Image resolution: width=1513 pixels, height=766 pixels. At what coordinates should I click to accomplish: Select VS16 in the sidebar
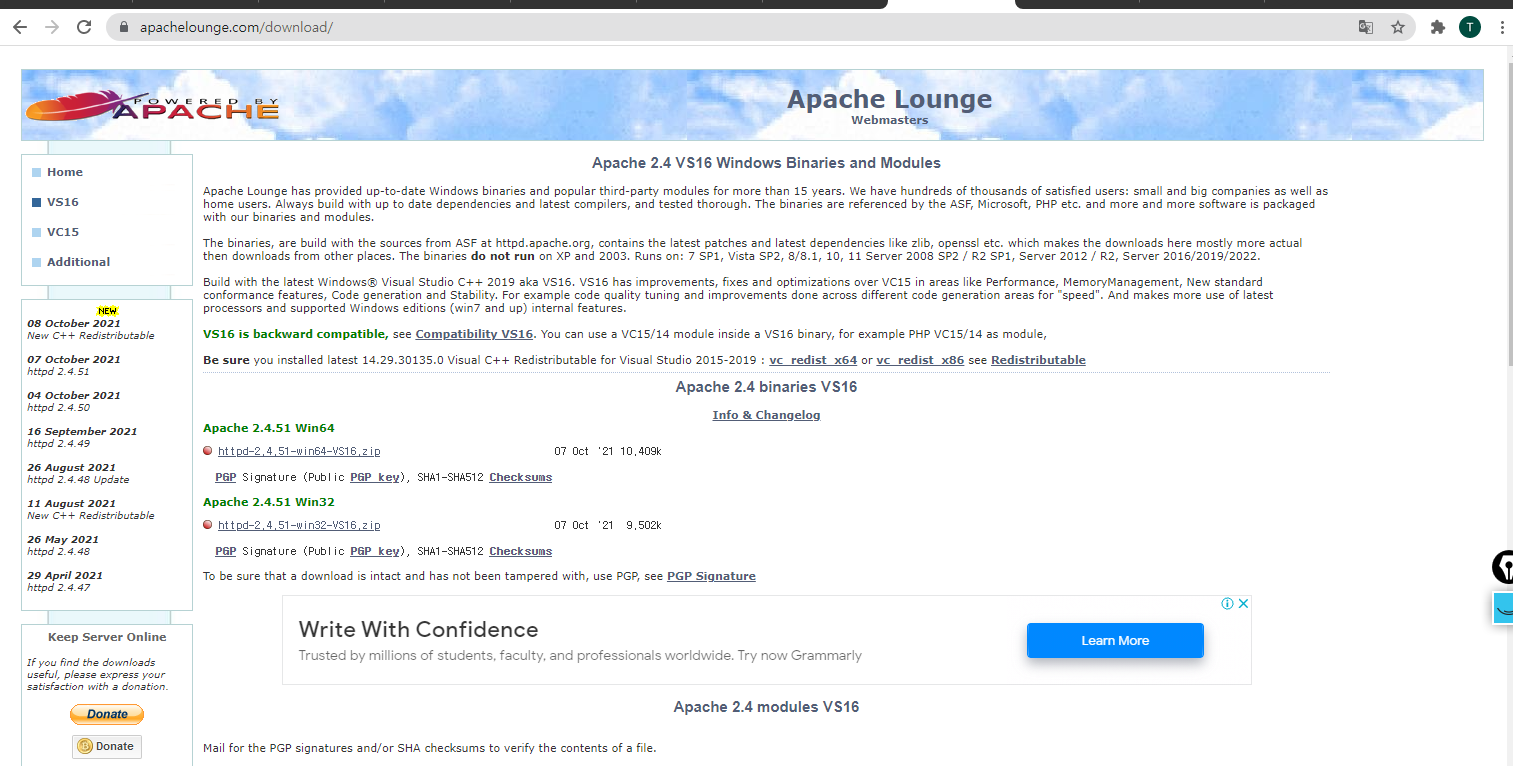(x=62, y=202)
